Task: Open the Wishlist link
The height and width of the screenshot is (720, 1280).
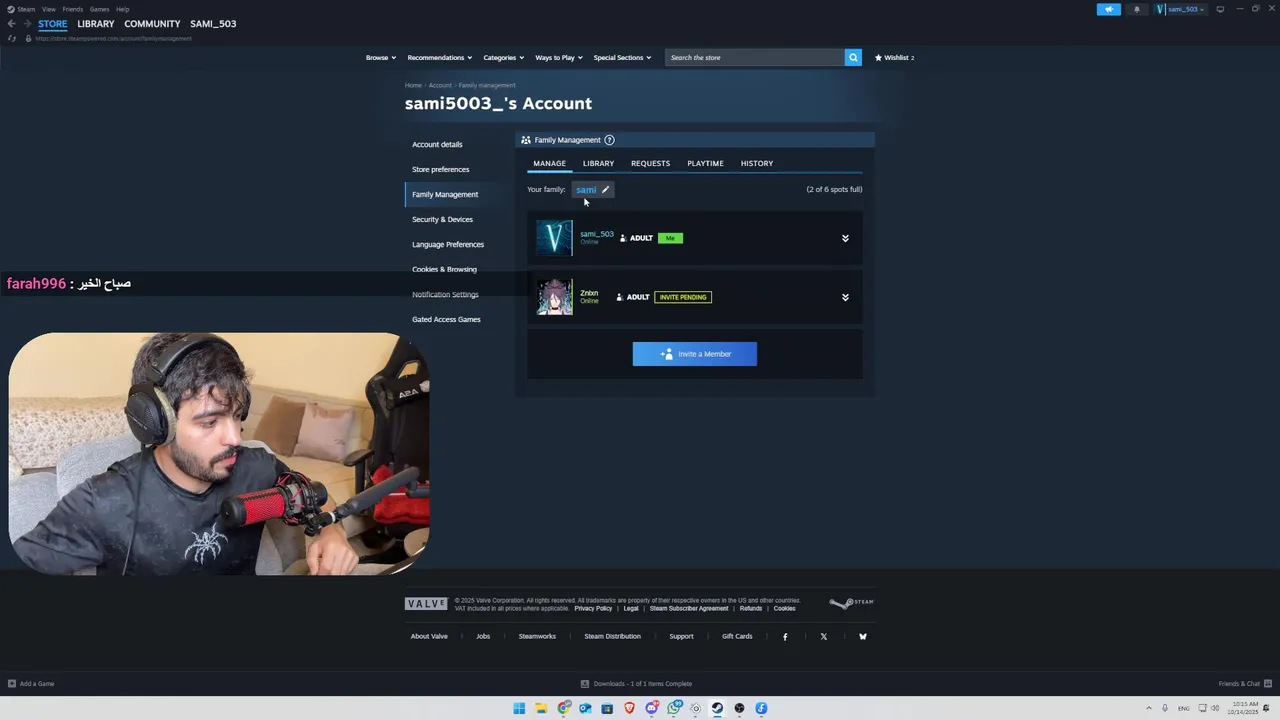Action: (895, 57)
